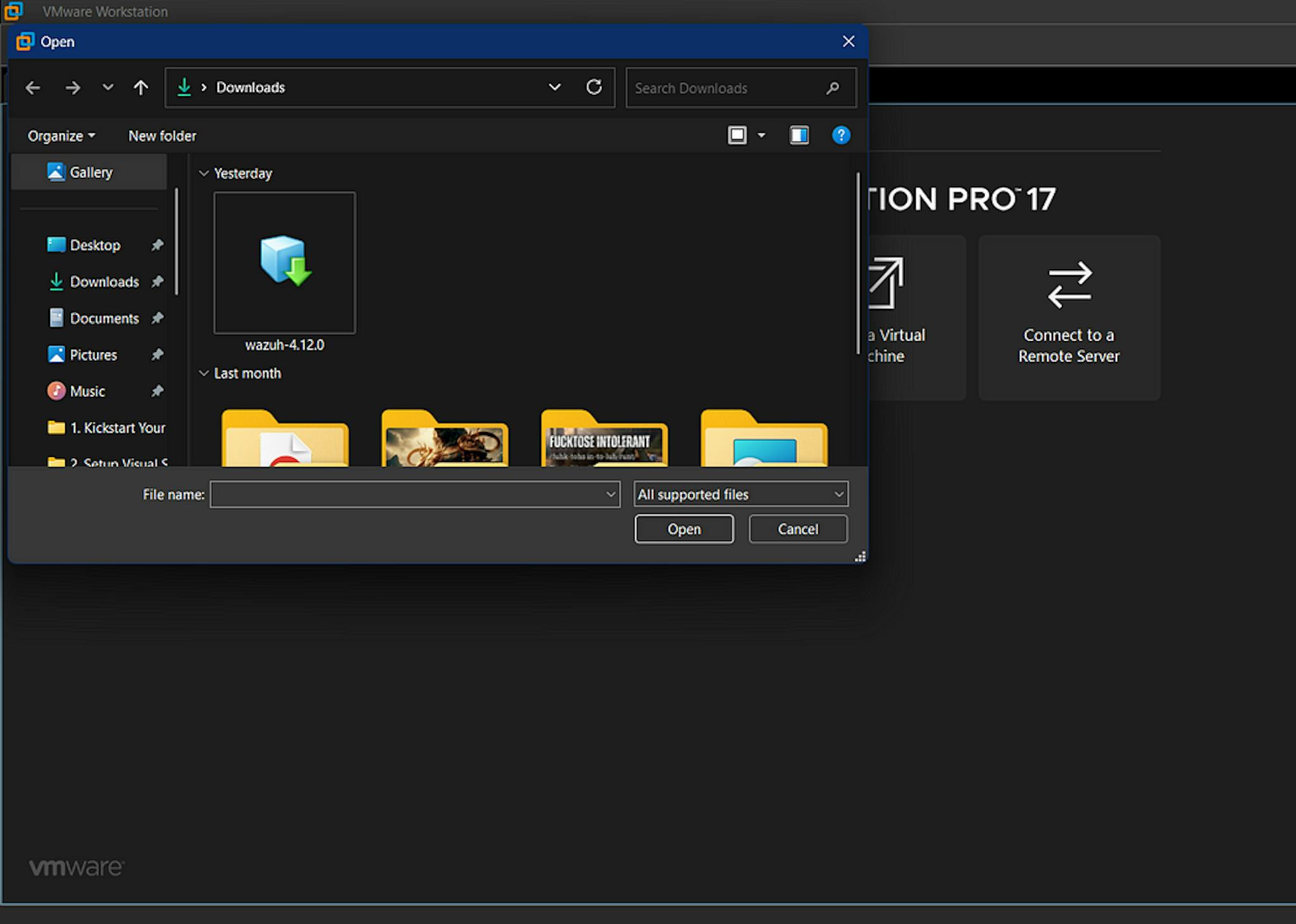Open Documents in the sidebar
The height and width of the screenshot is (924, 1296).
pyautogui.click(x=104, y=318)
